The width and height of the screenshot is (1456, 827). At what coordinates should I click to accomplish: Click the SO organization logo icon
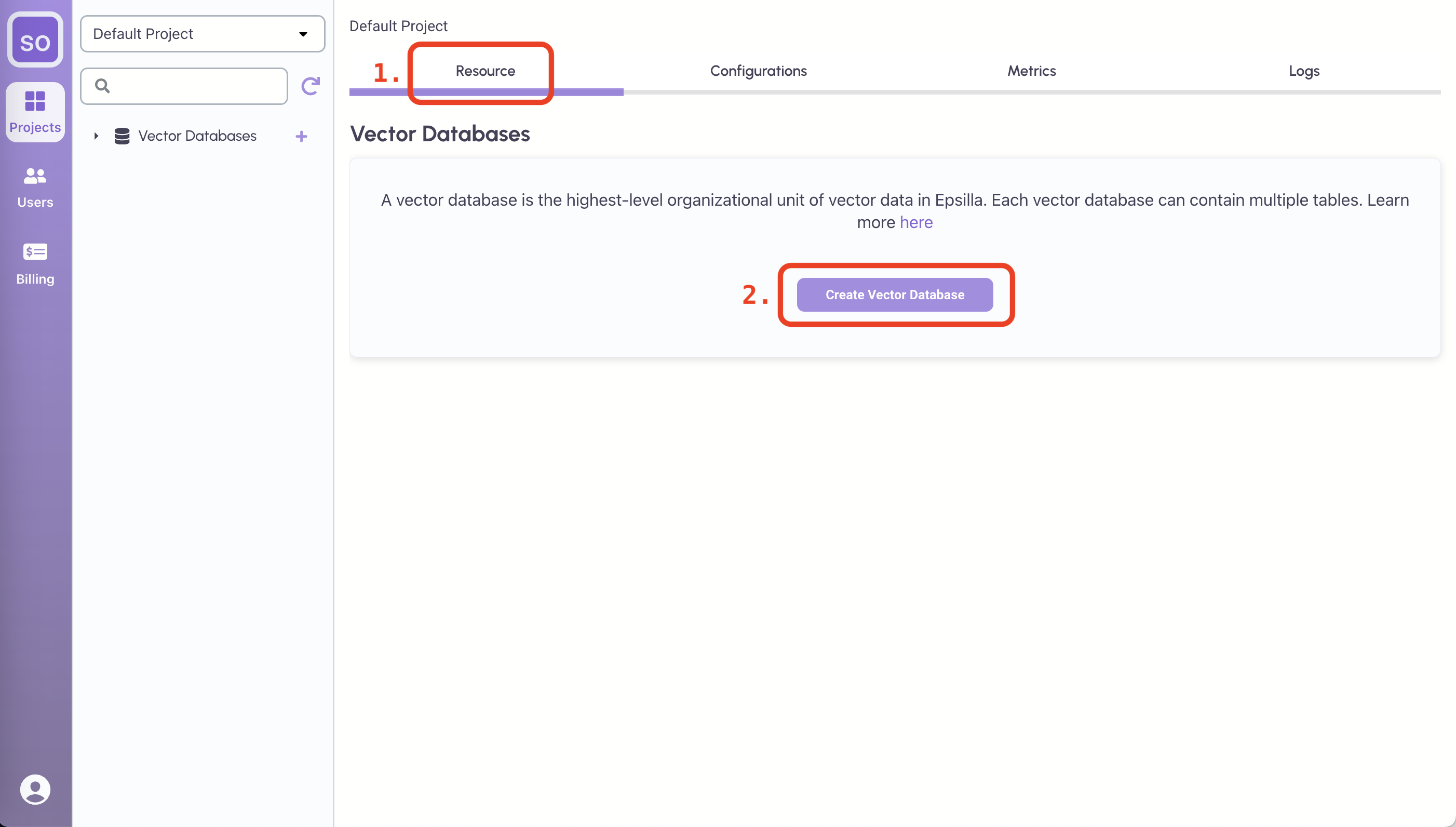click(35, 40)
